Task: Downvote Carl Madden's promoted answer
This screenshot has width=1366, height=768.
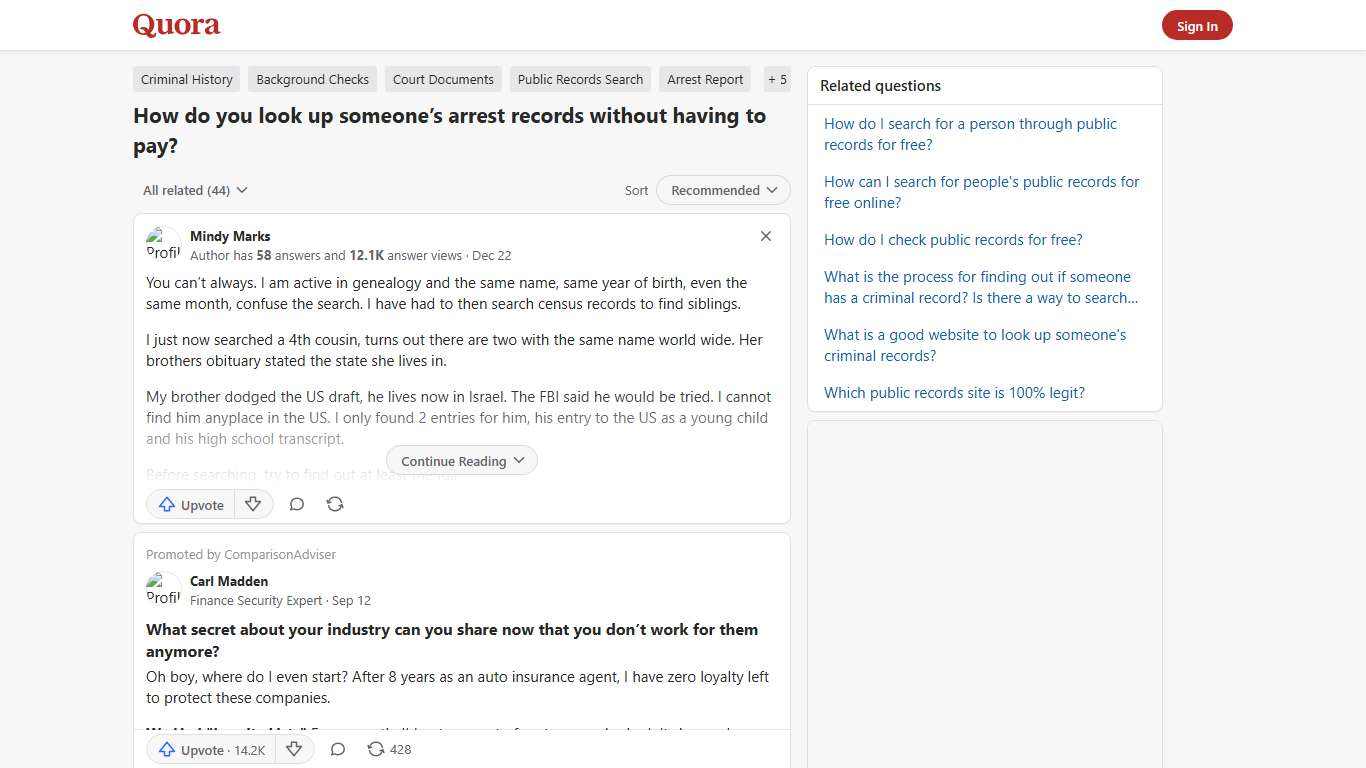Action: tap(294, 749)
